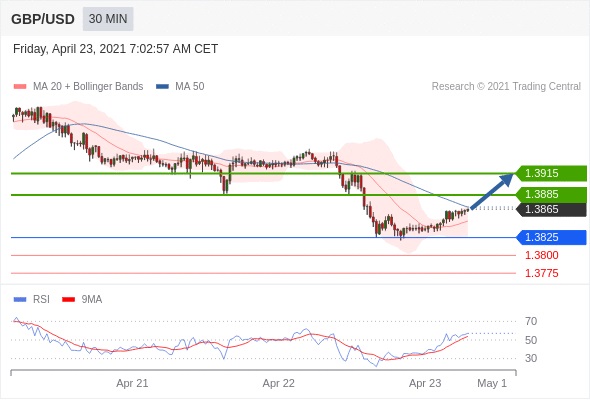Click the RSI blue legend swatch
The width and height of the screenshot is (590, 400).
click(20, 300)
